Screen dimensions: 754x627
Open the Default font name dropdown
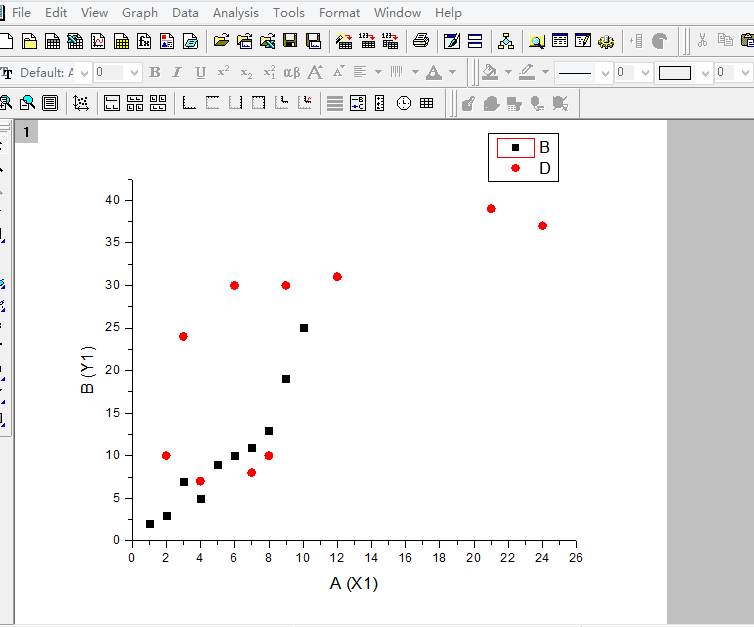click(85, 73)
